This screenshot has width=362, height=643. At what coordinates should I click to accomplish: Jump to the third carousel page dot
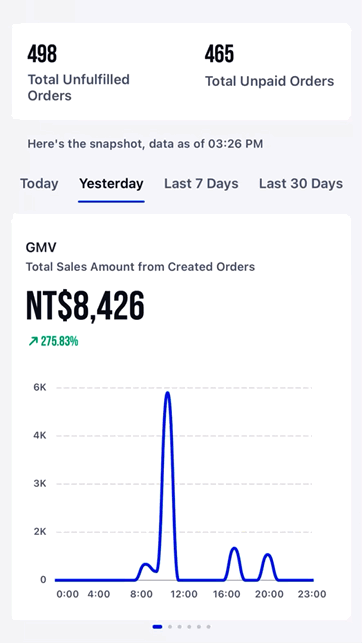[x=180, y=627]
